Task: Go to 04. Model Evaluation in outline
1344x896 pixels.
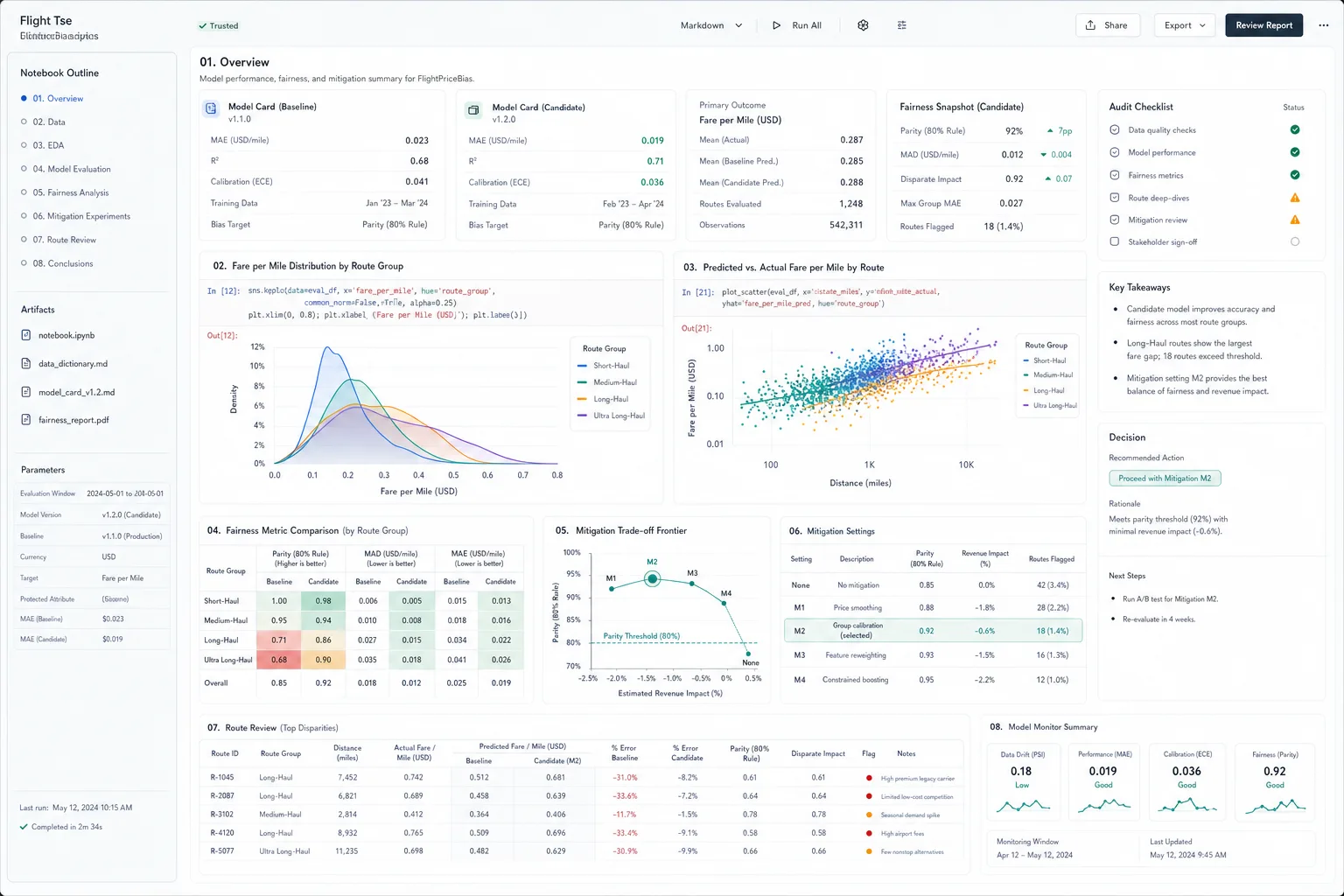Action: (x=72, y=169)
